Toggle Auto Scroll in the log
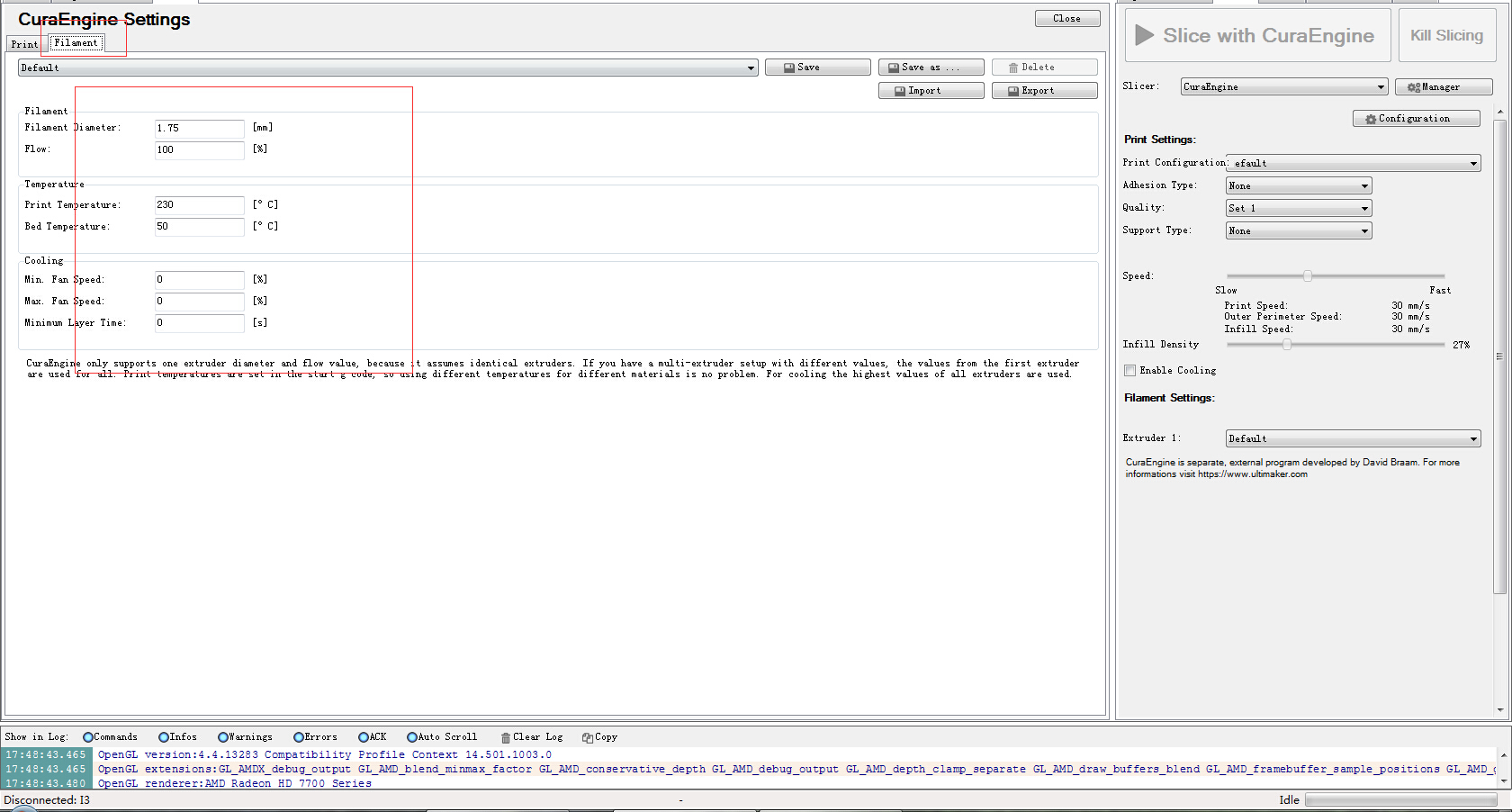 pyautogui.click(x=412, y=737)
